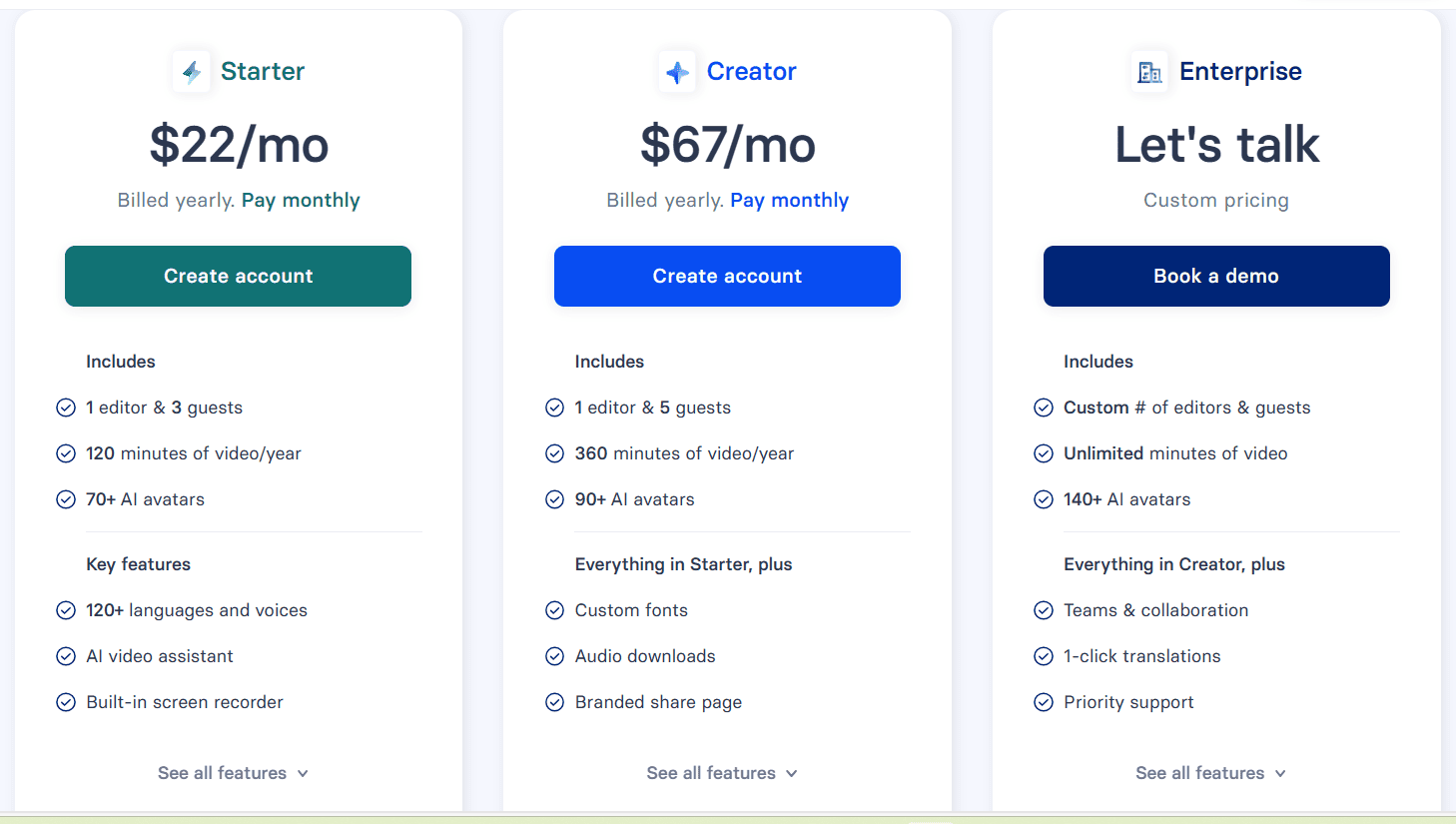Switch Starter plan to Pay monthly
The image size is (1456, 824).
click(x=301, y=201)
